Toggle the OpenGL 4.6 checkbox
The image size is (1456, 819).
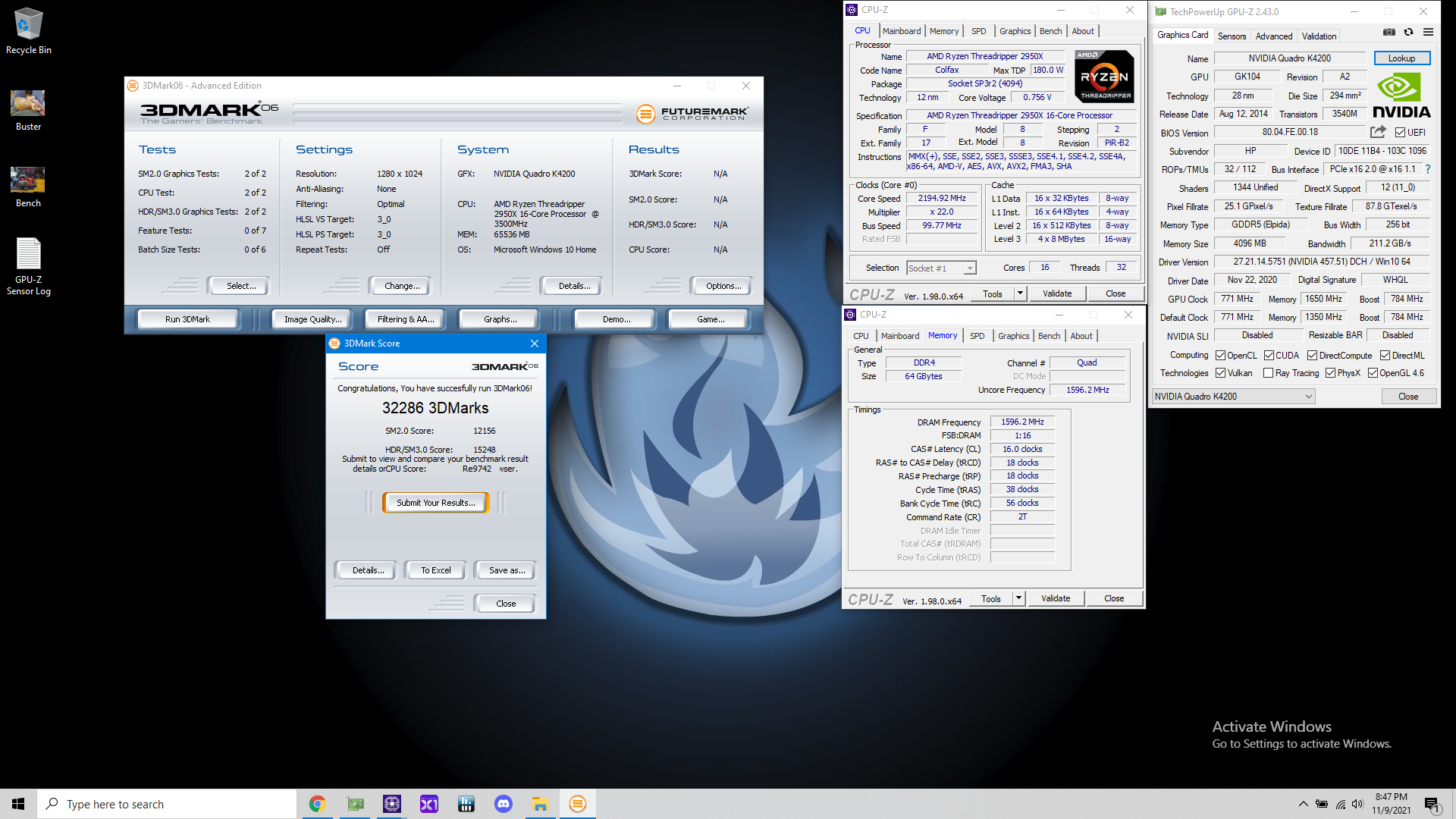(x=1373, y=373)
